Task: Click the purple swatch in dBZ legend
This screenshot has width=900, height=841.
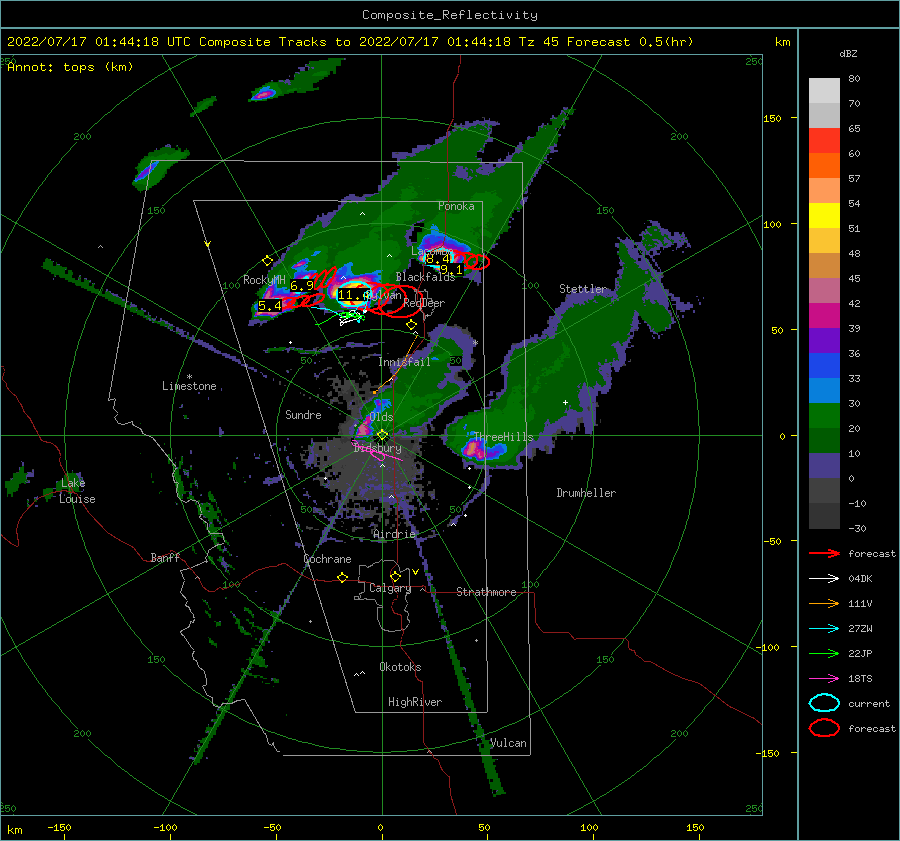Action: 824,341
